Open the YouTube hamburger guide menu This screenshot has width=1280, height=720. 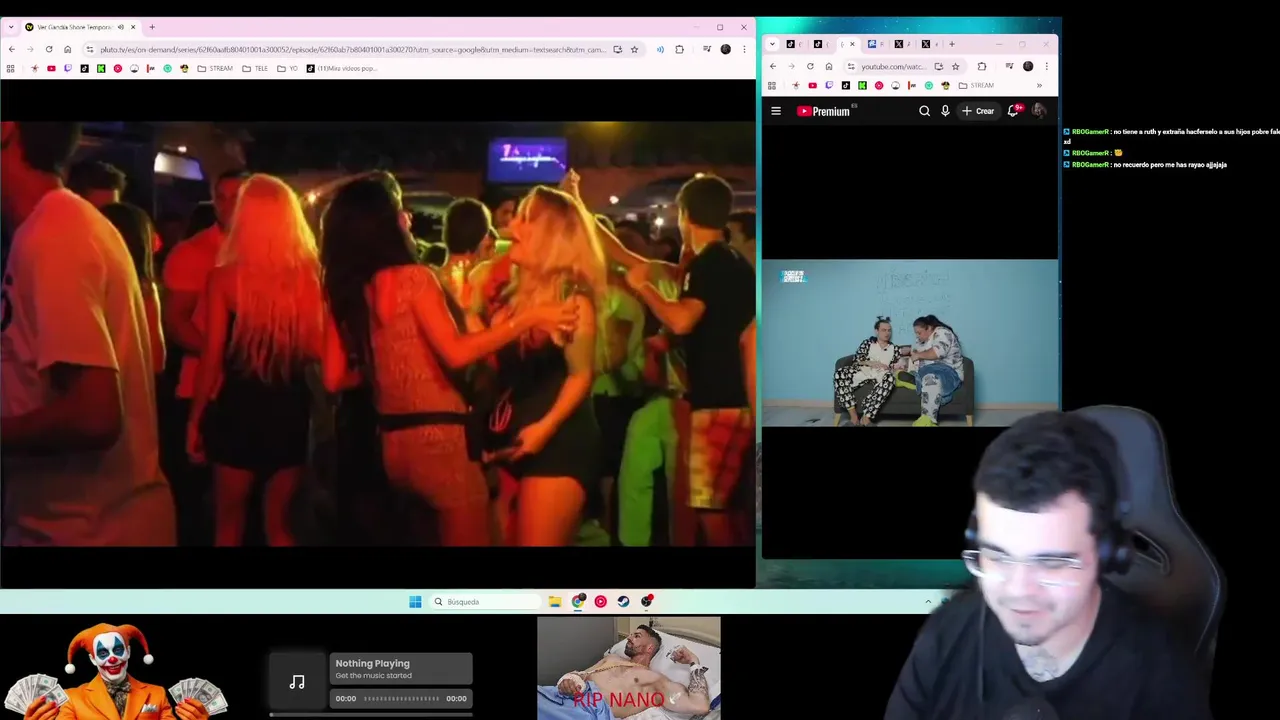pyautogui.click(x=776, y=111)
